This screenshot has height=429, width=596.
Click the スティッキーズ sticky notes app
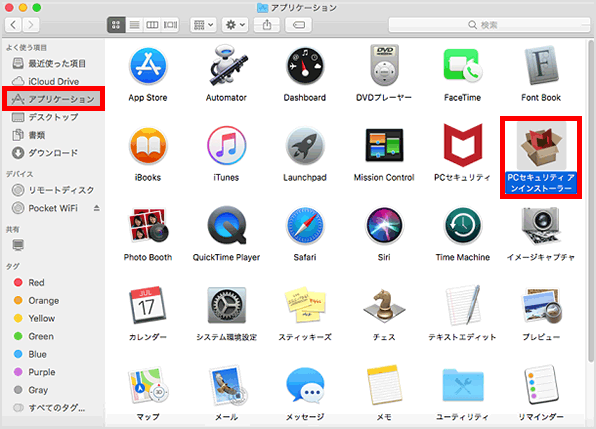coord(305,305)
